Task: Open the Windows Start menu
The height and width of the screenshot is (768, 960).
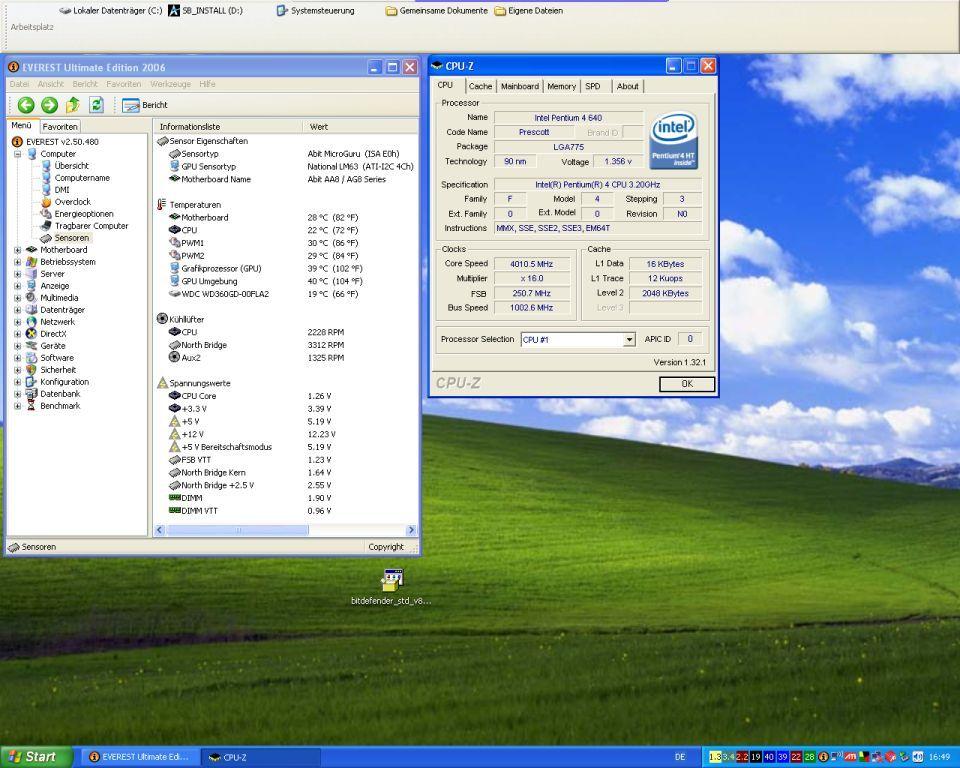Action: coord(36,757)
